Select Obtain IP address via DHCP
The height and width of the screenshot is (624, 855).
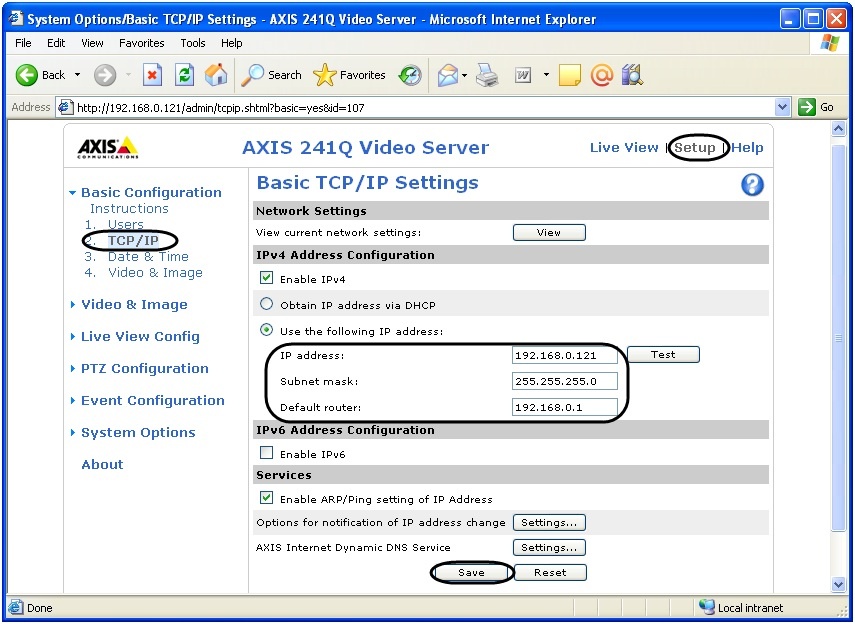click(x=266, y=305)
